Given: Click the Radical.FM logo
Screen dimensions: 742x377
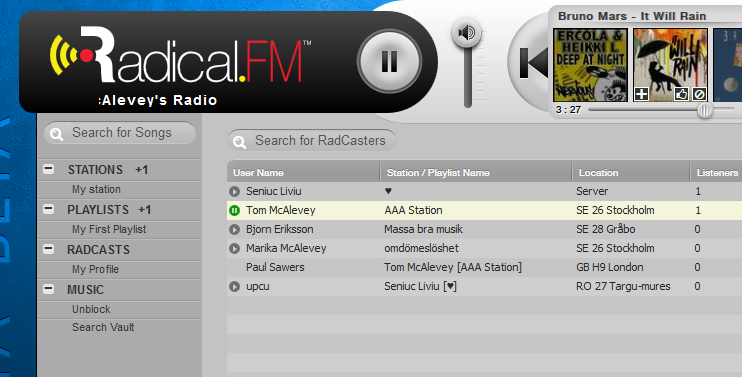Looking at the screenshot, I should pos(180,55).
